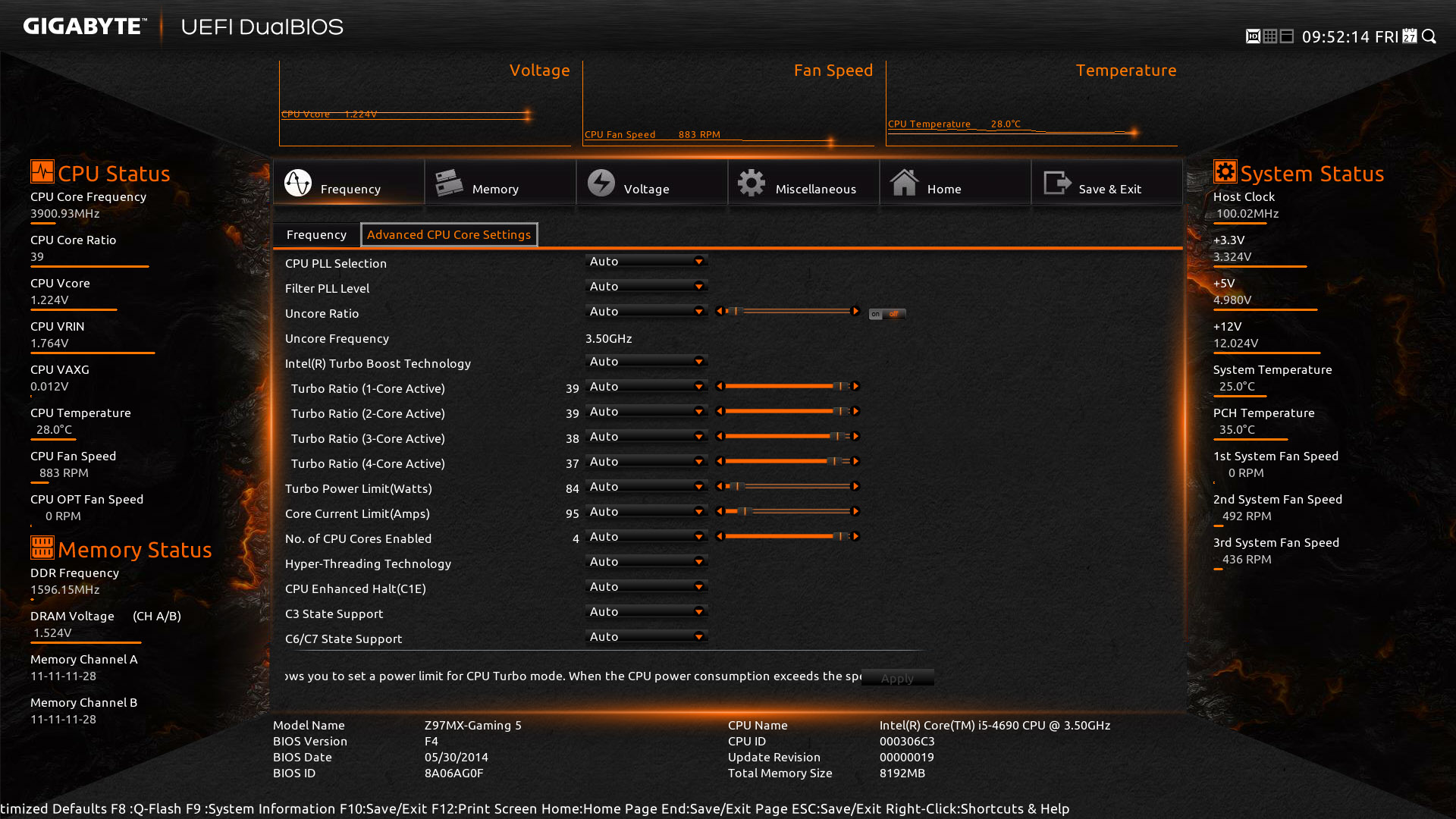Click the Memory modules icon
This screenshot has height=819, width=1456.
(449, 183)
